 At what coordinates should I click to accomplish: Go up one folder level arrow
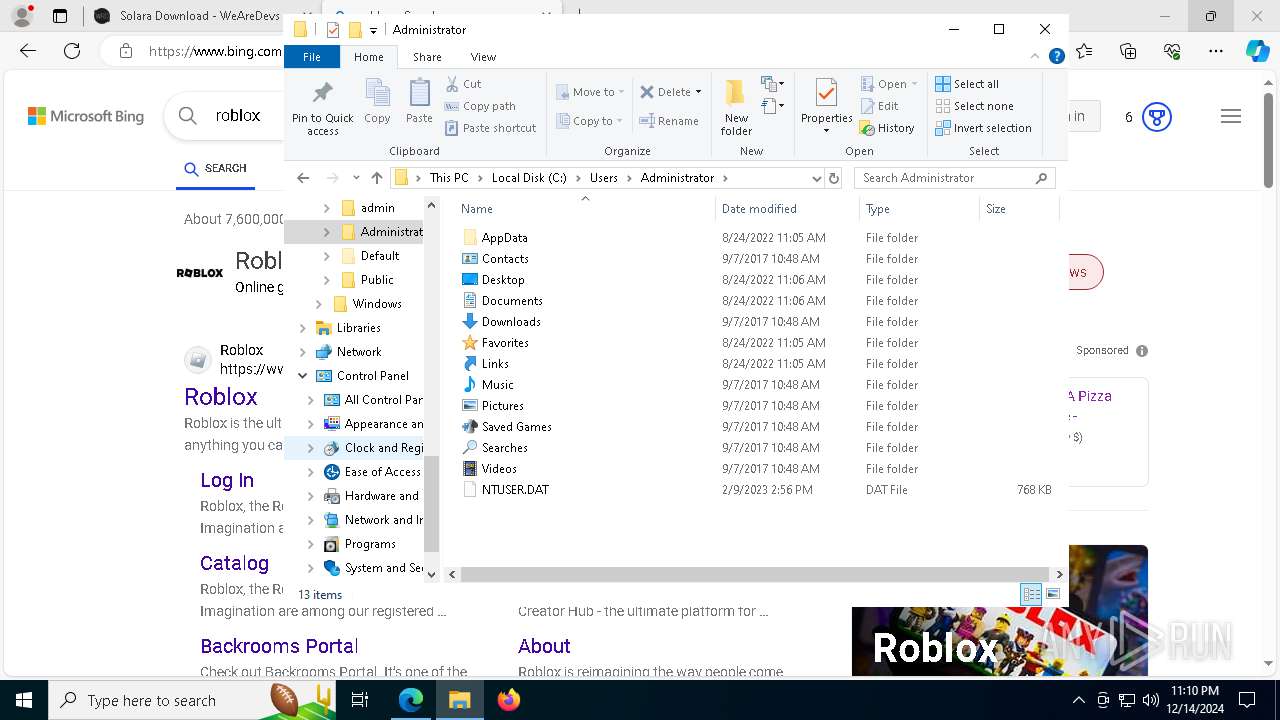pyautogui.click(x=376, y=178)
